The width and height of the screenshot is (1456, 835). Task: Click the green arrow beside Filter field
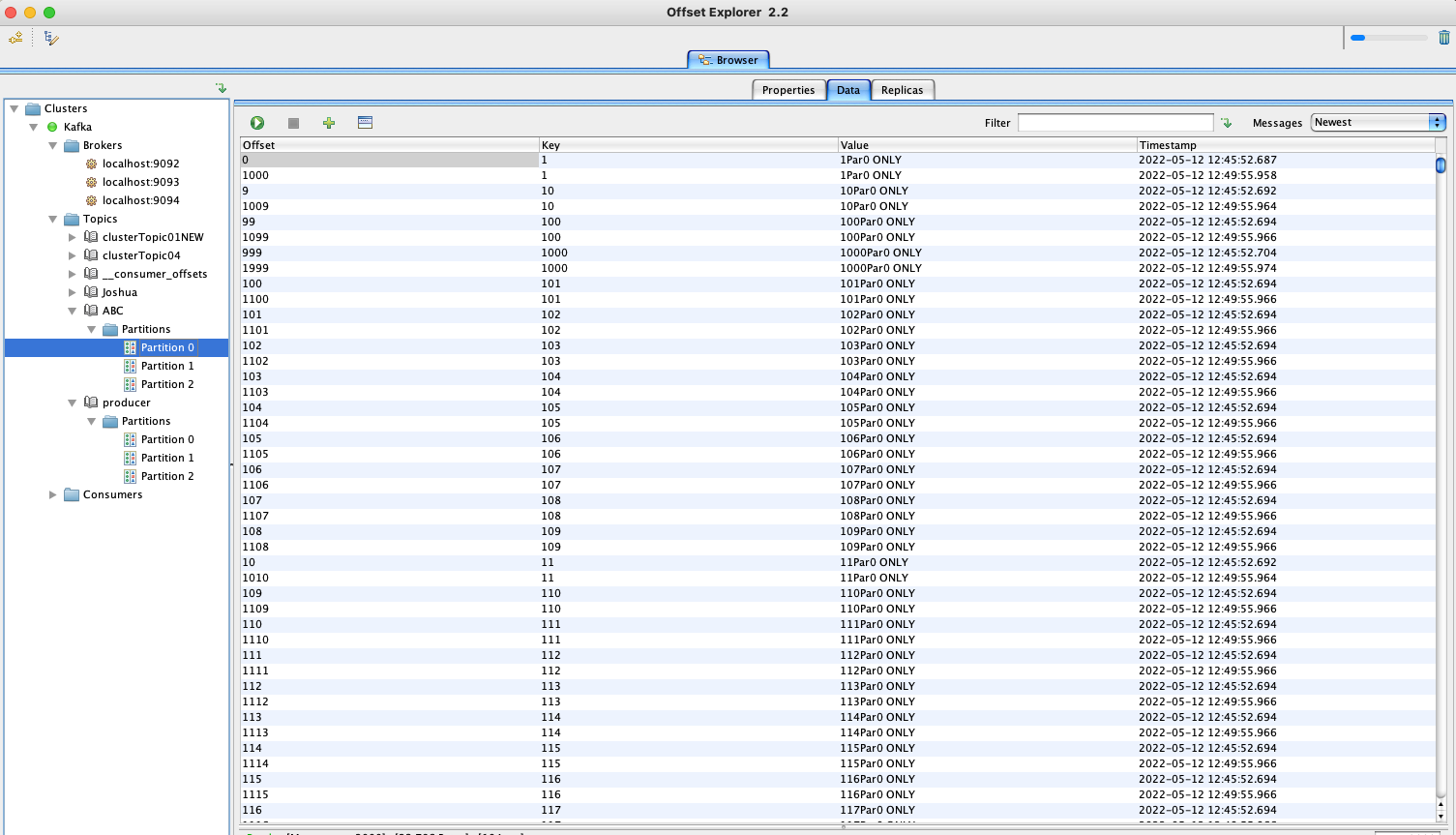(1227, 123)
